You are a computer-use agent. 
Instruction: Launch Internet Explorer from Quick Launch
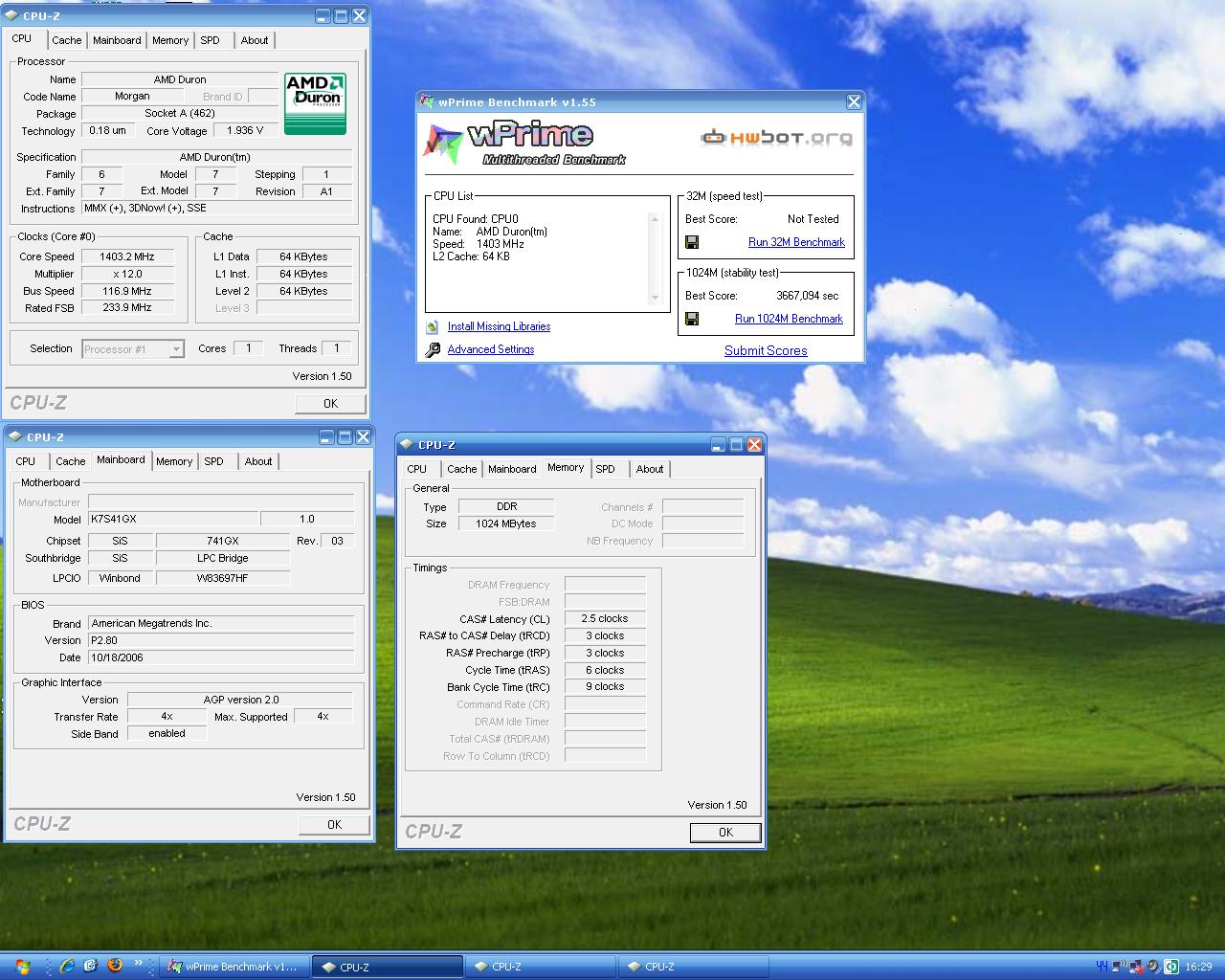pos(67,966)
